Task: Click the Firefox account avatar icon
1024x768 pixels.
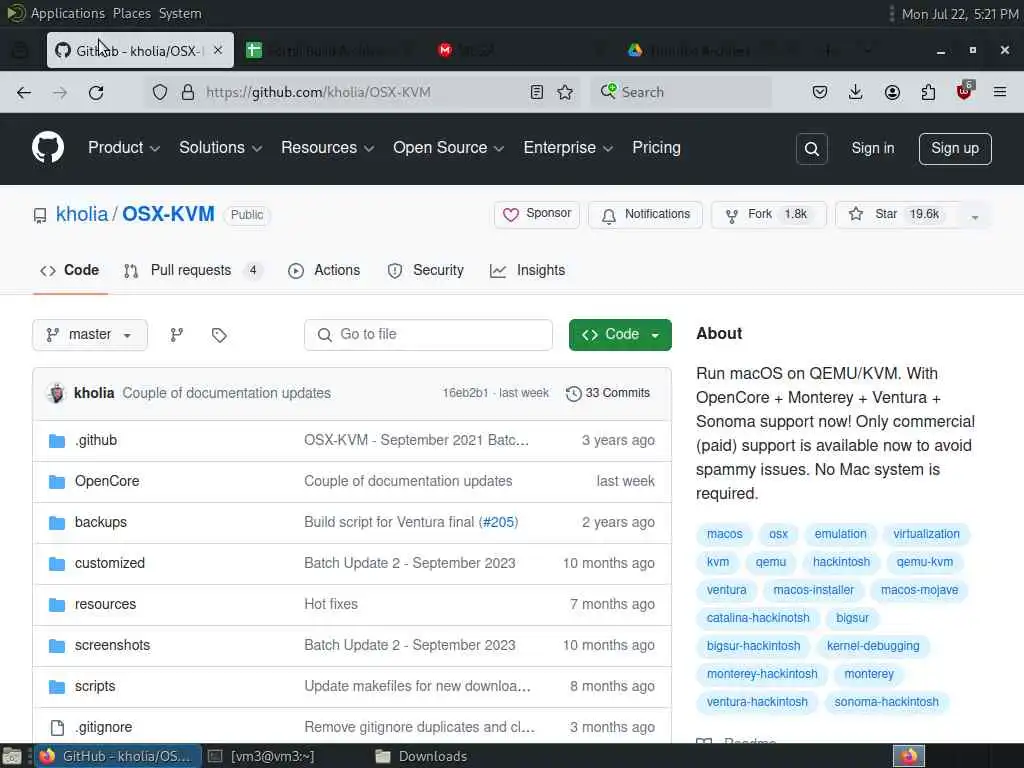Action: [892, 92]
